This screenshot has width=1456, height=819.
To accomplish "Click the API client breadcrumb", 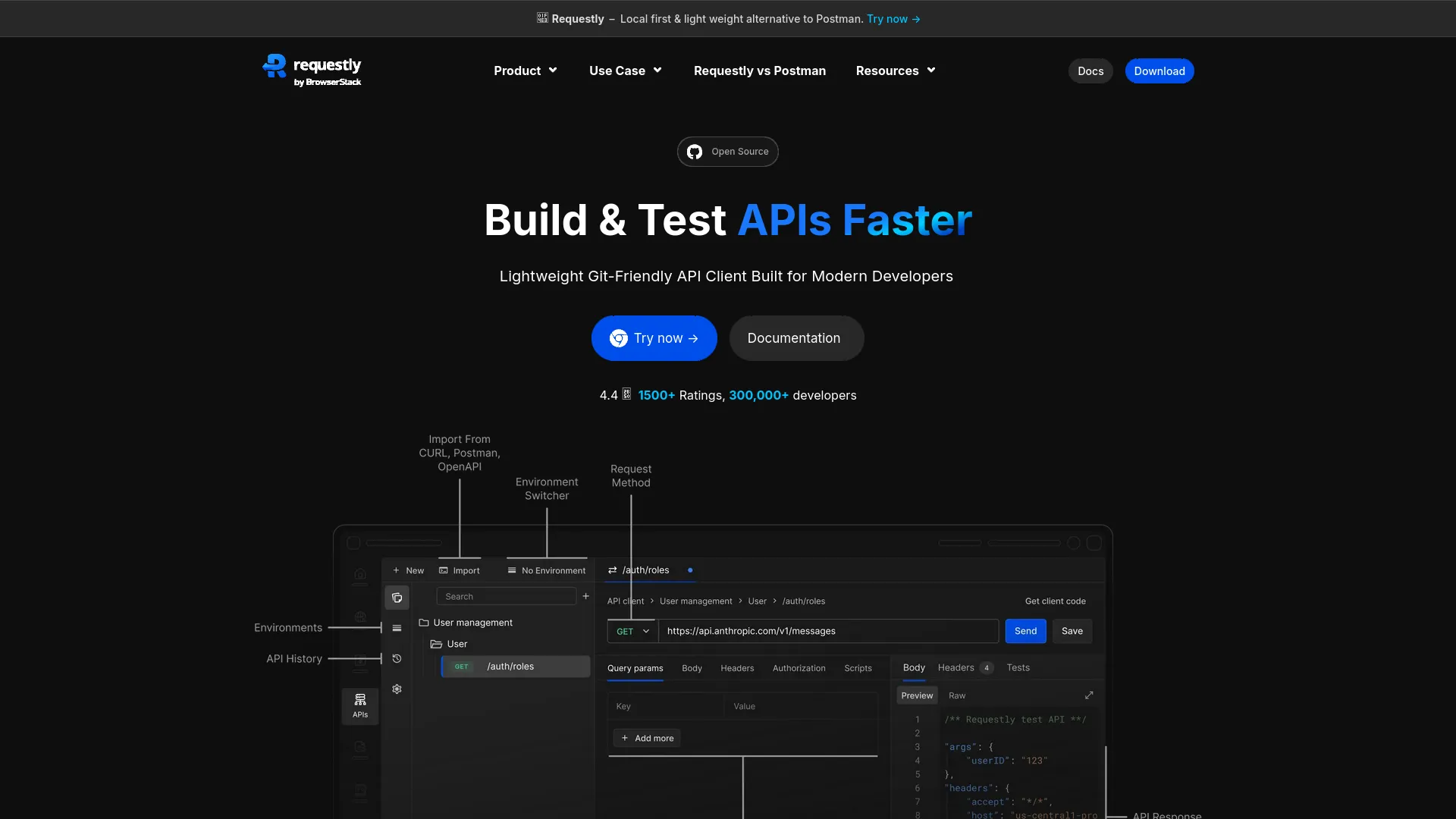I will pos(626,601).
